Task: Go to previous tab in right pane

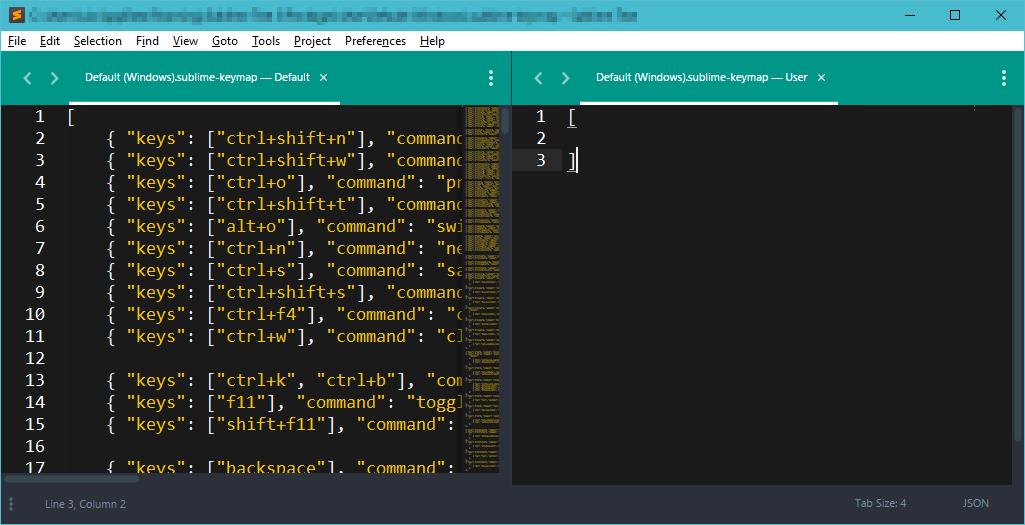Action: [x=538, y=78]
